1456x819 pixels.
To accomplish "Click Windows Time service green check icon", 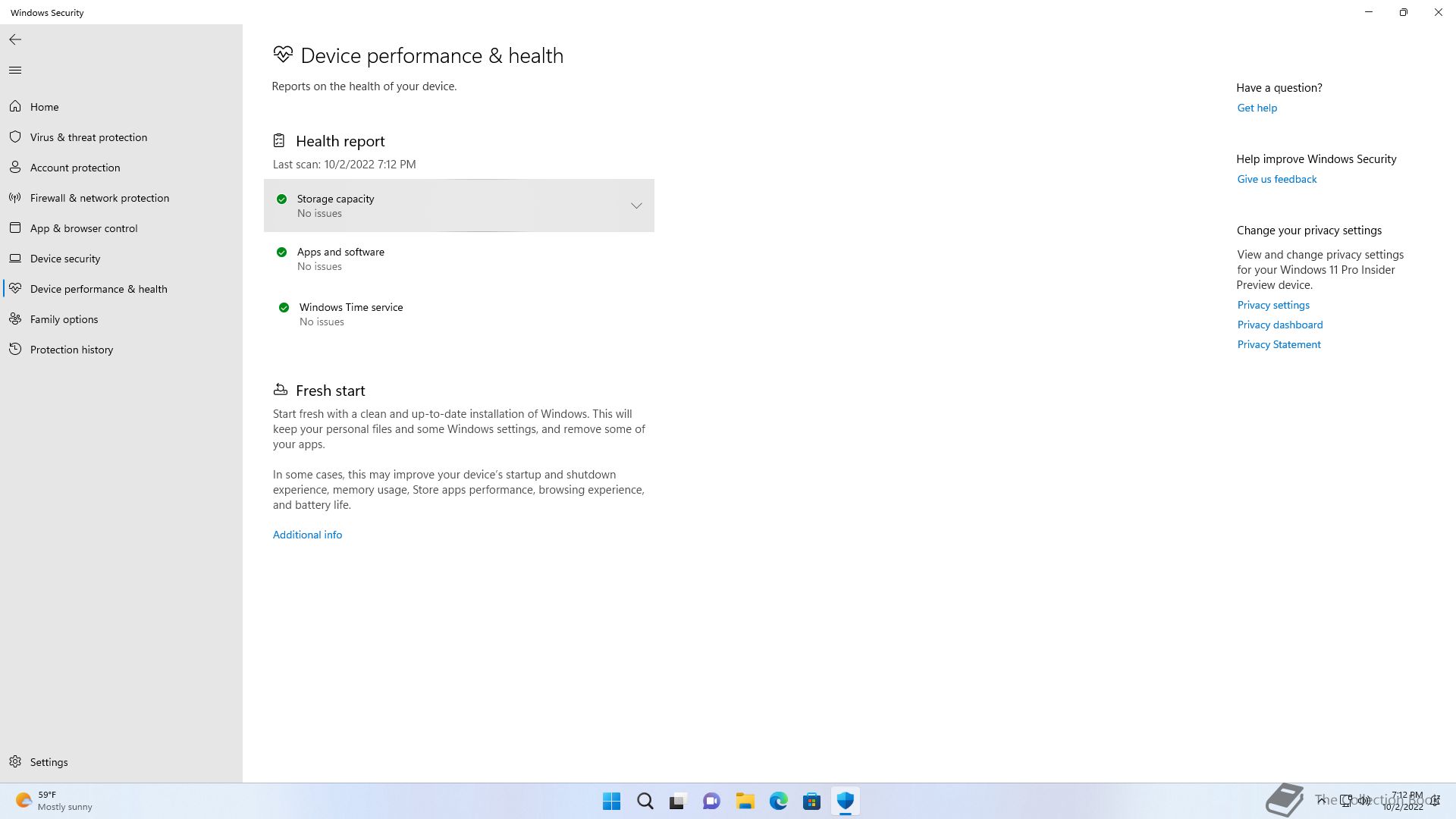I will tap(284, 307).
